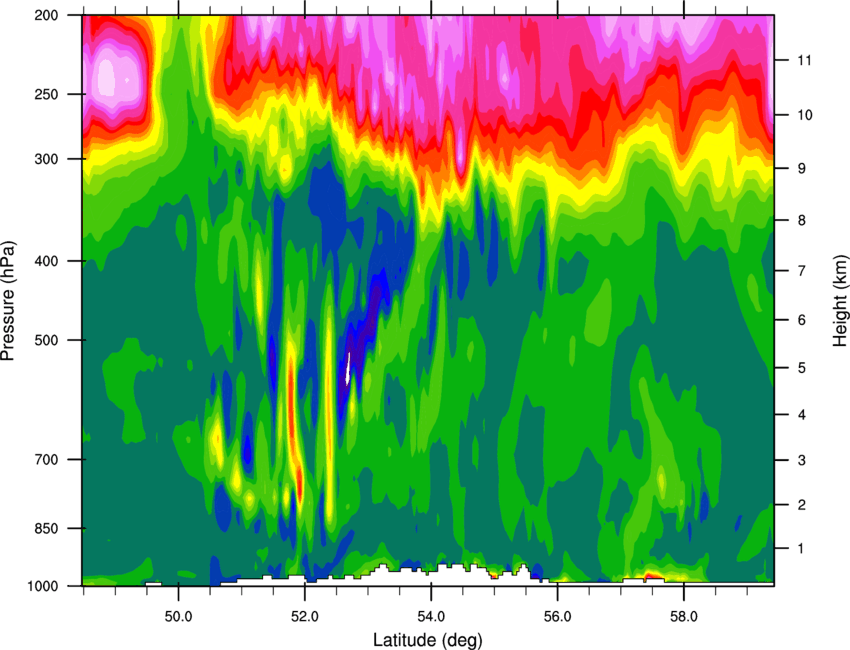Viewport: 850px width, 650px height.
Task: Click the 56.0 latitude tick label
Action: click(x=558, y=617)
